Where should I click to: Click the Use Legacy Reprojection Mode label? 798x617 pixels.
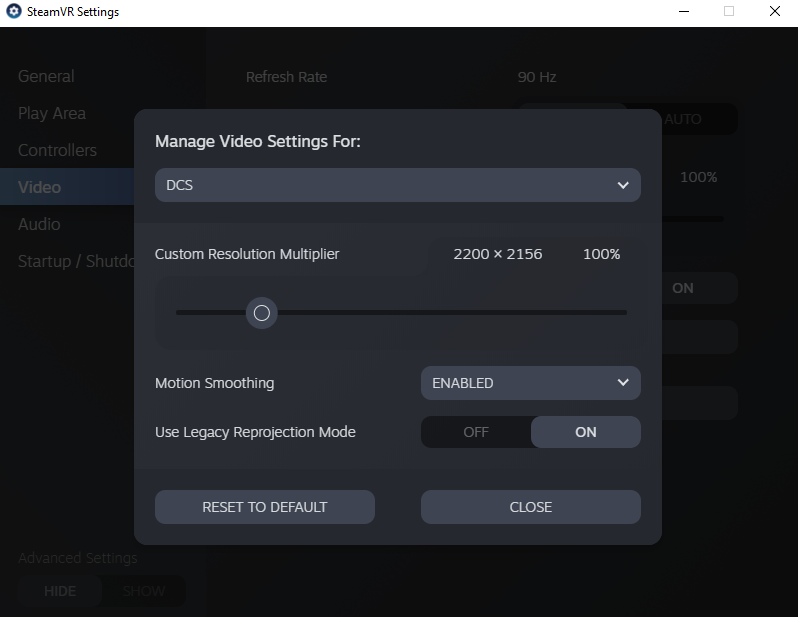pyautogui.click(x=255, y=432)
